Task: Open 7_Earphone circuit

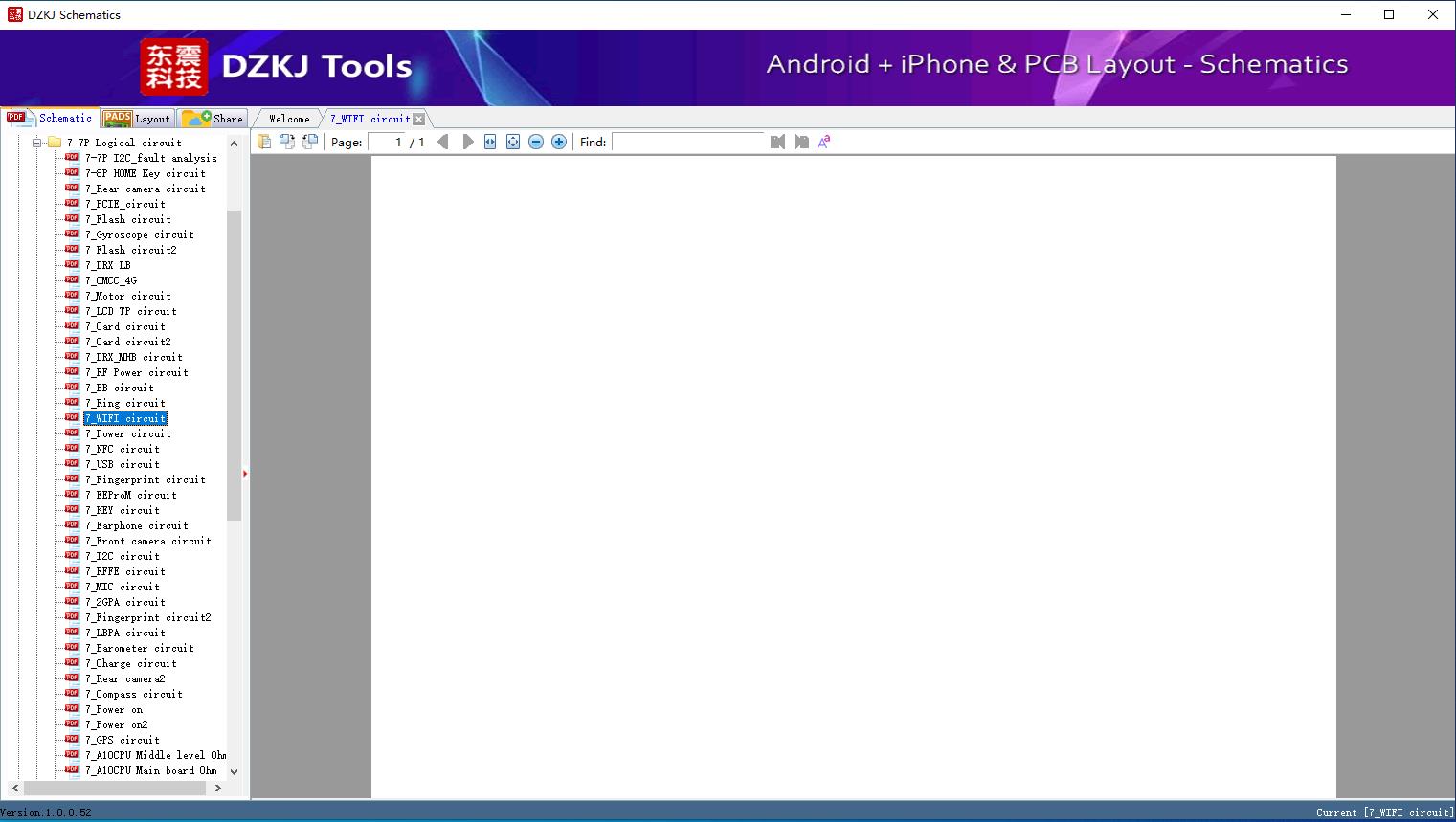Action: pos(137,525)
